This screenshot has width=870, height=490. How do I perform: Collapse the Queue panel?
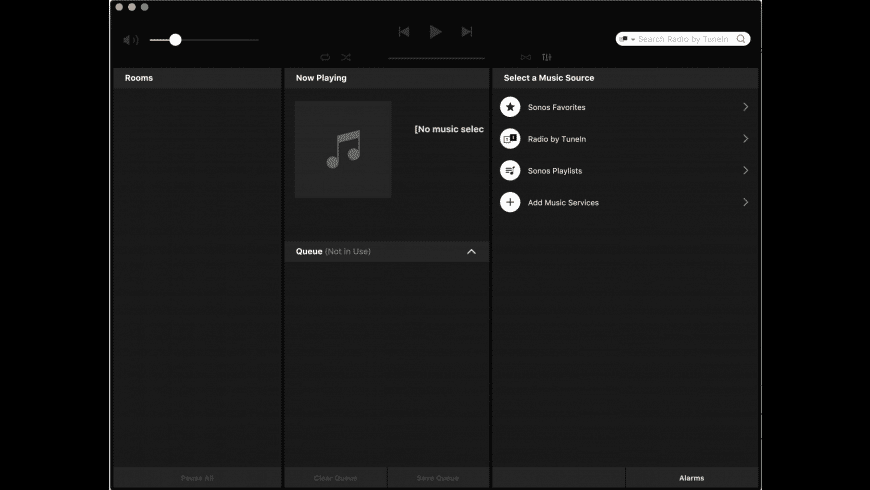(471, 252)
